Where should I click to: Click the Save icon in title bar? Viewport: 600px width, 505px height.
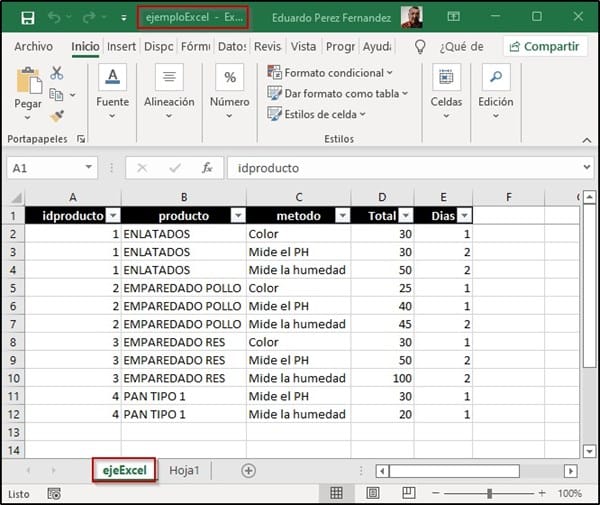coord(27,17)
